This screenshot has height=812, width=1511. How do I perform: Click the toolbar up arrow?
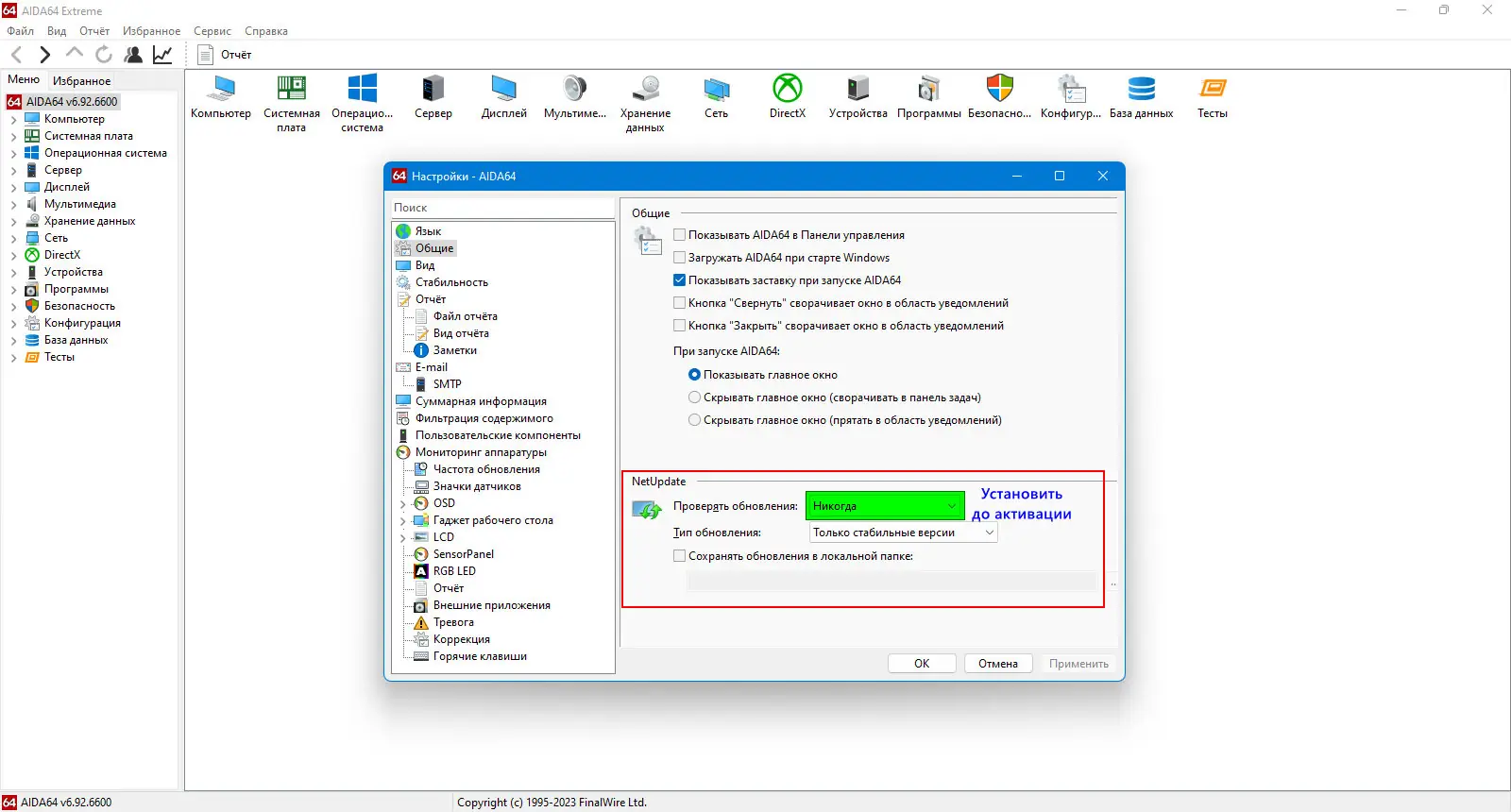tap(75, 54)
